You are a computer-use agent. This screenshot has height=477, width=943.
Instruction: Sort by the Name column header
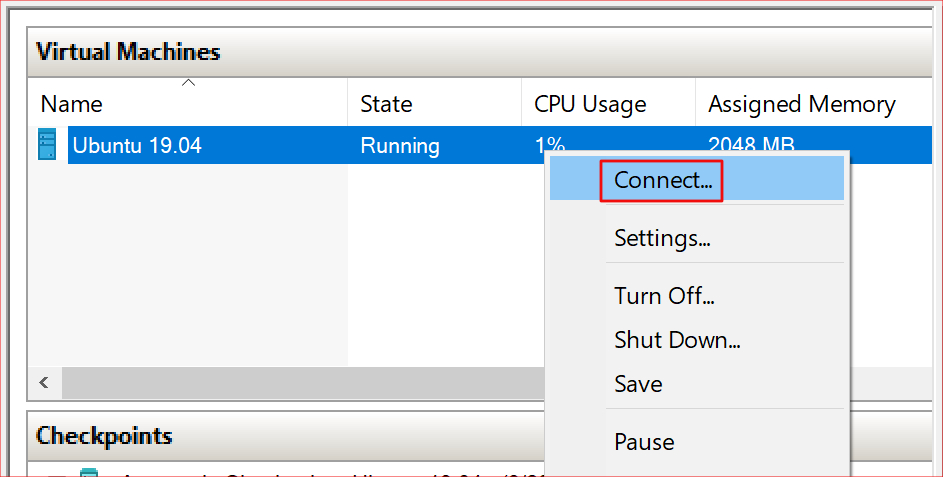coord(72,104)
